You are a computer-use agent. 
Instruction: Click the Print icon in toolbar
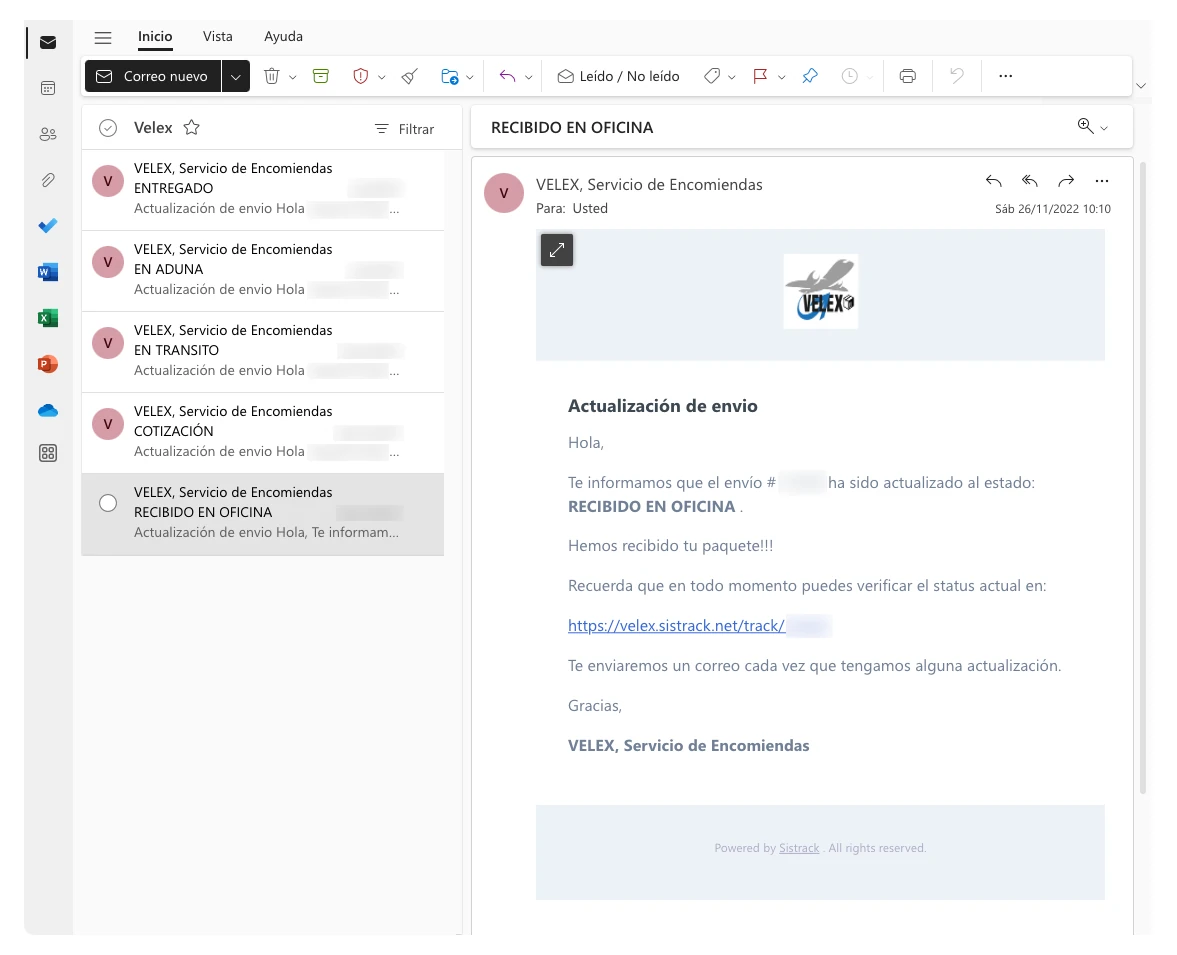(x=907, y=76)
